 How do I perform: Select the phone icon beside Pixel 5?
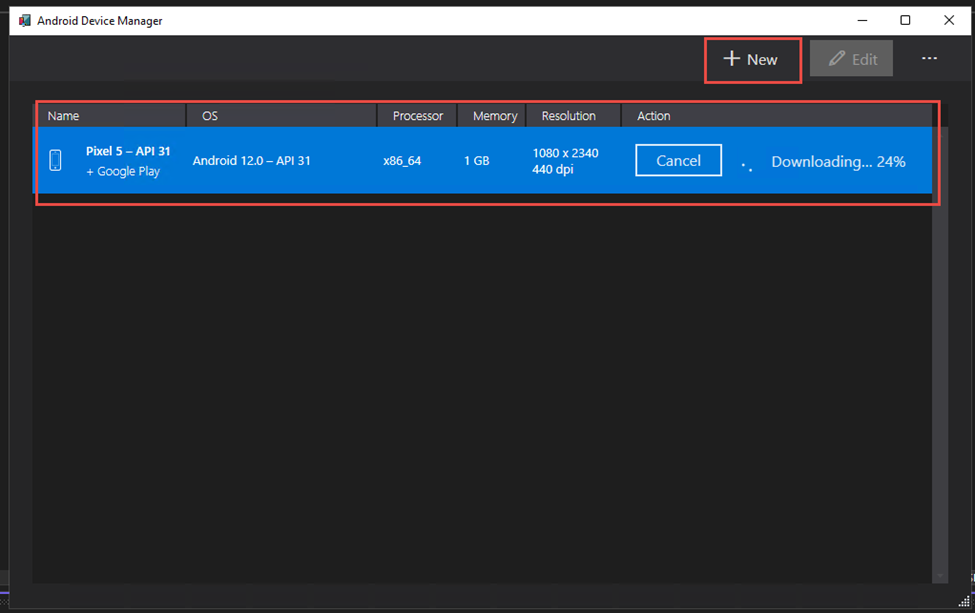pos(53,160)
